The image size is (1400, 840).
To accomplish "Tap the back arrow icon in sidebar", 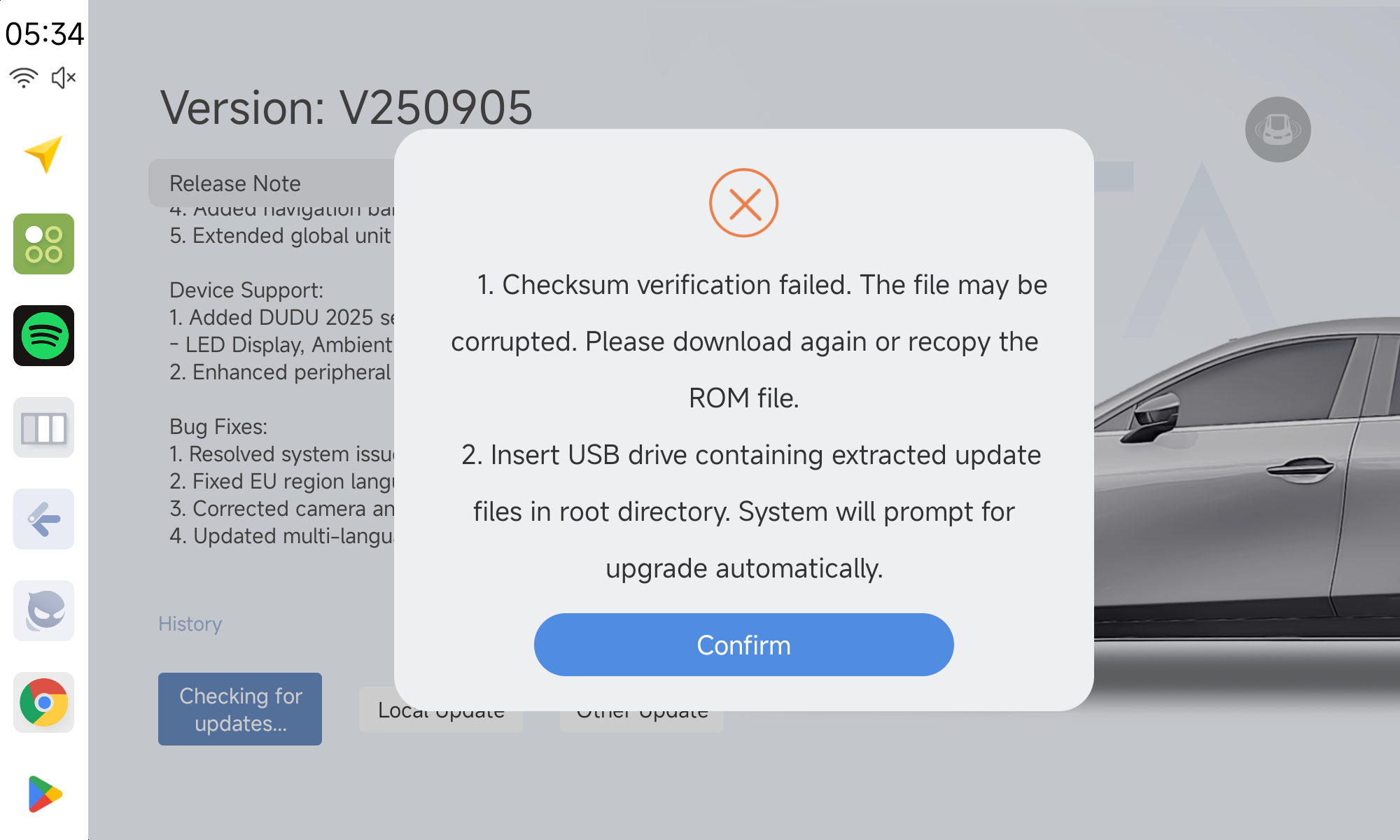I will click(43, 519).
